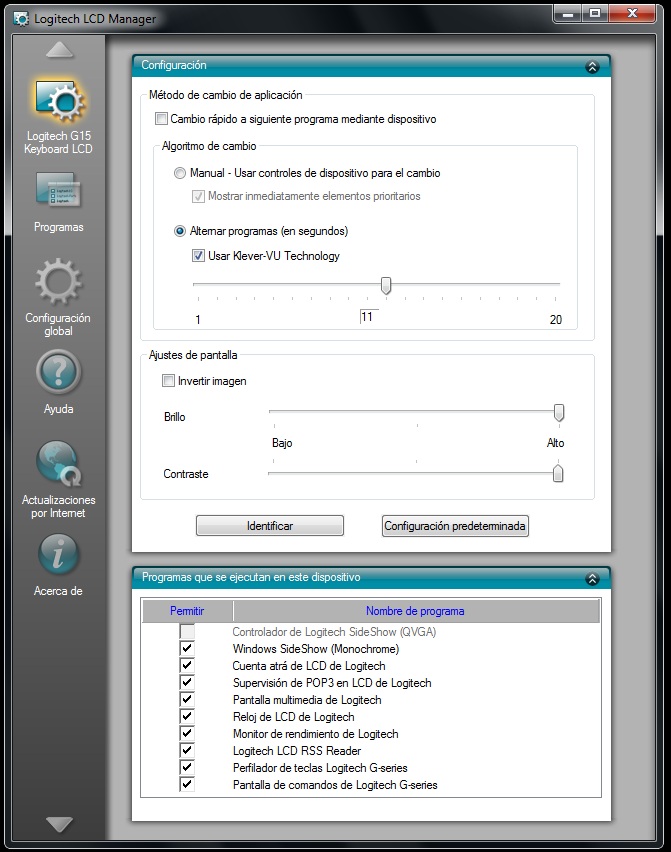Viewport: 671px width, 852px height.
Task: Collapse the Configuración panel
Action: point(592,66)
